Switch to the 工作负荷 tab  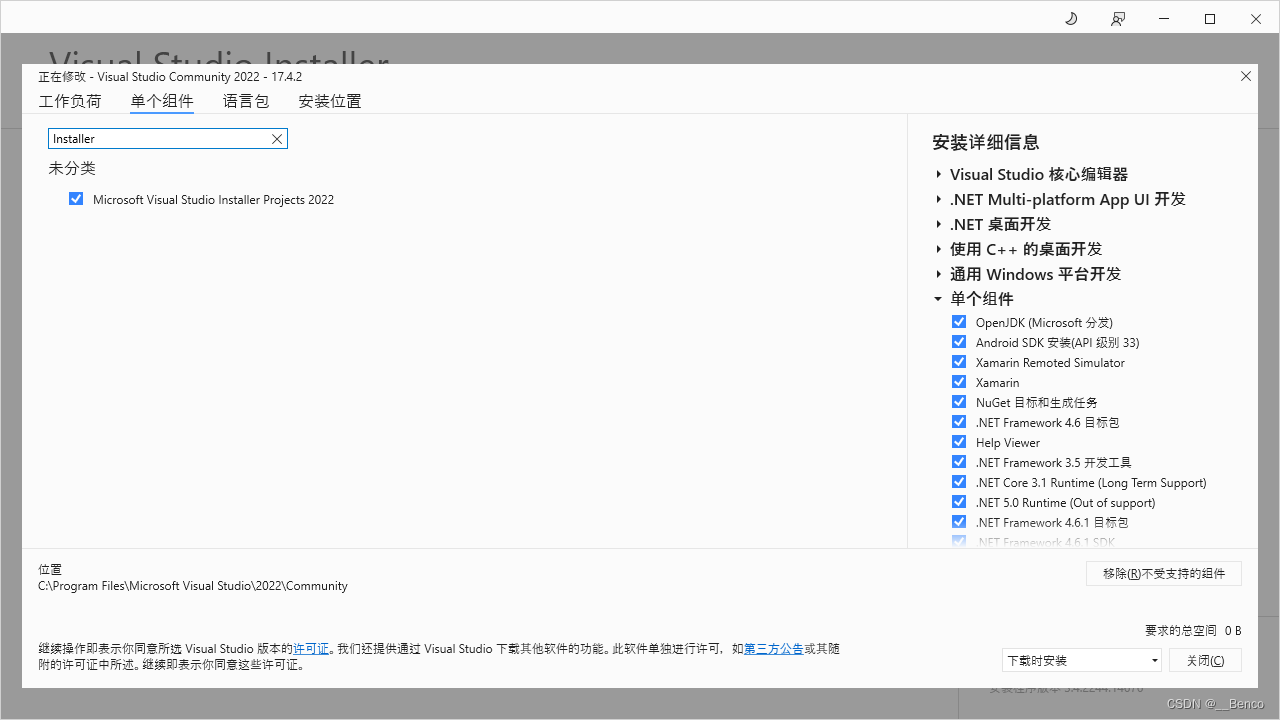coord(70,100)
